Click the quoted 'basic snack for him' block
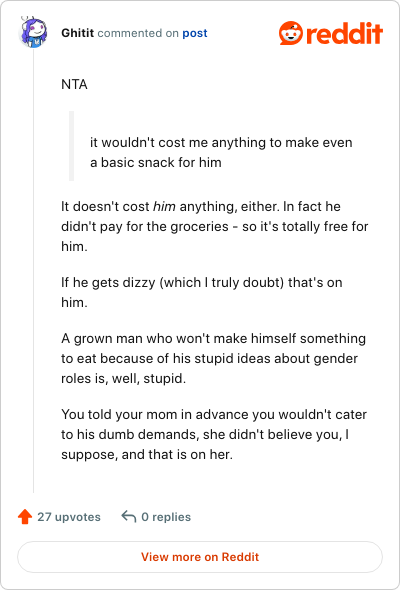This screenshot has width=400, height=590. click(x=221, y=152)
